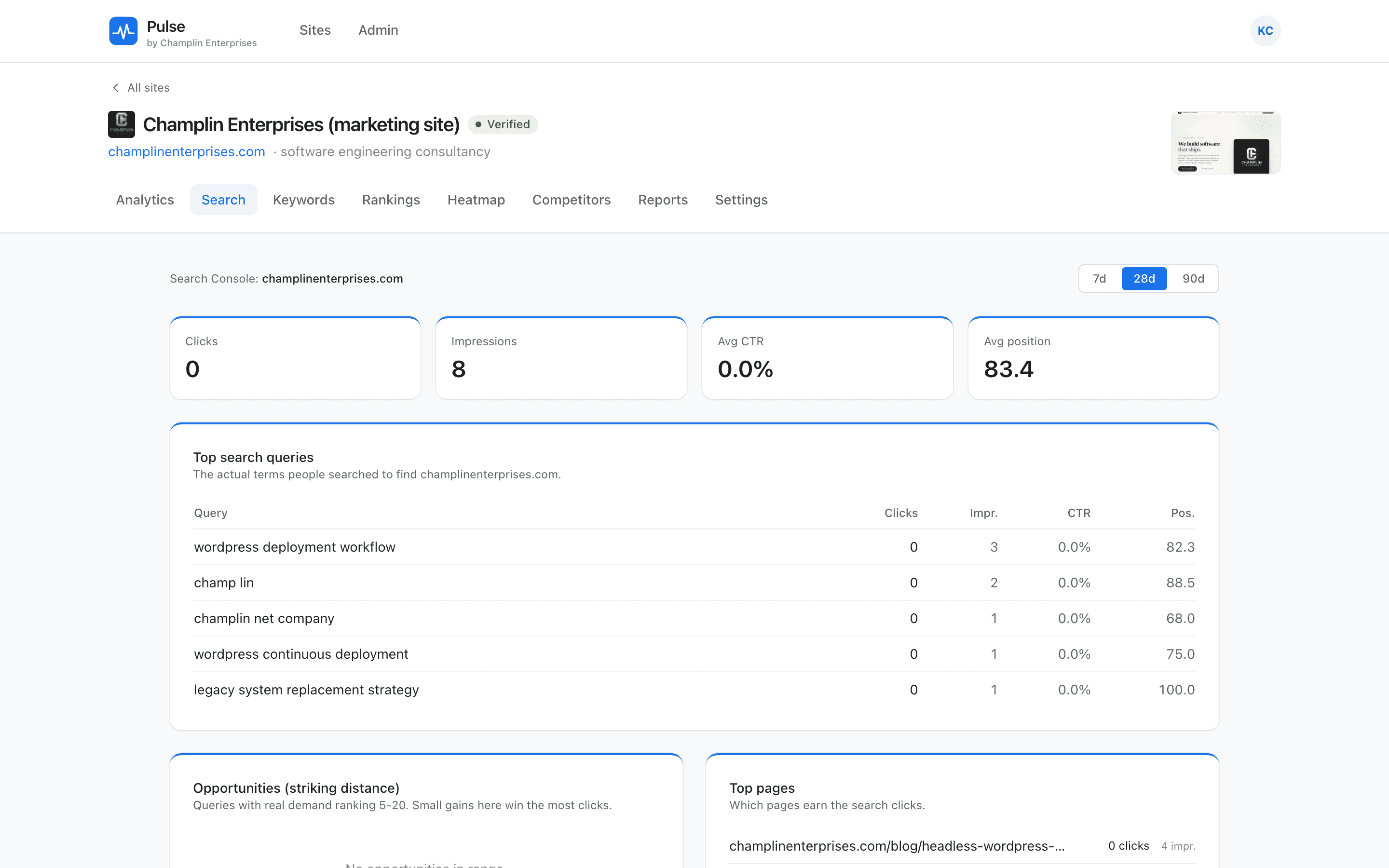Click the Opportunities (striking distance) heading
1389x868 pixels.
click(296, 788)
